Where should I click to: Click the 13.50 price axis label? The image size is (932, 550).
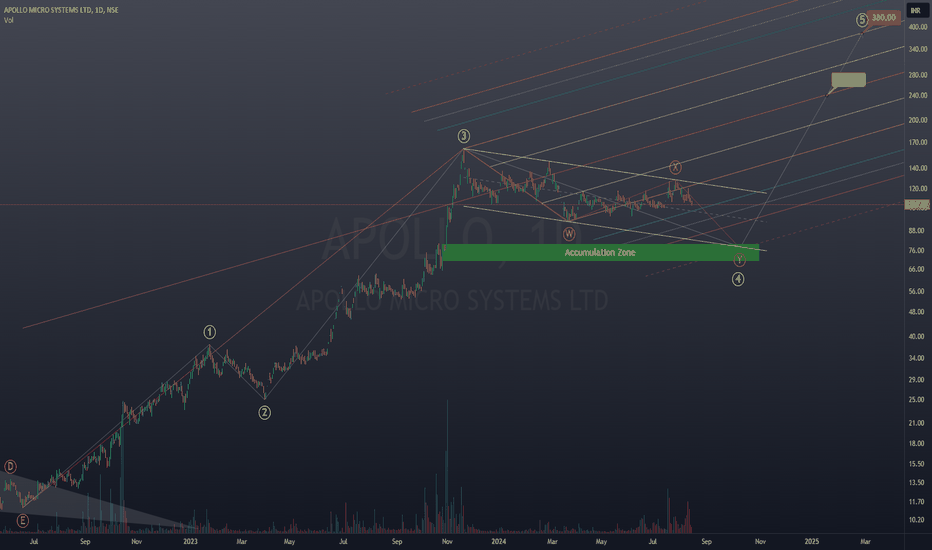(916, 482)
